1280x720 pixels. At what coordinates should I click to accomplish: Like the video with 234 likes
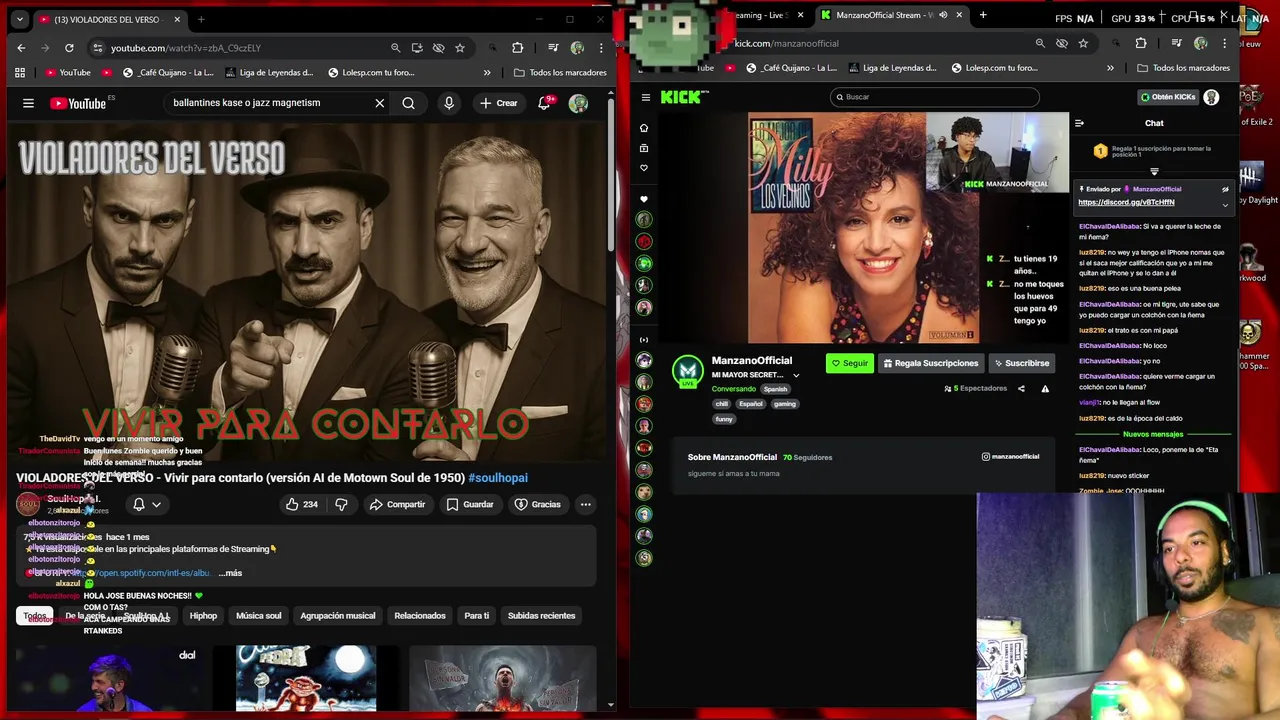[301, 504]
